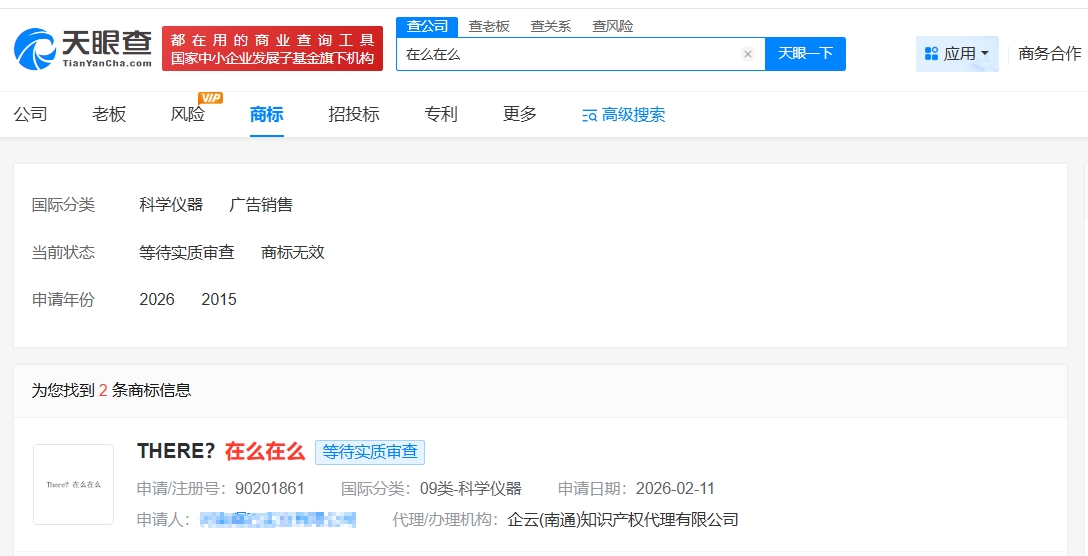Click the blurred applicant name
The width and height of the screenshot is (1088, 556).
pyautogui.click(x=278, y=519)
